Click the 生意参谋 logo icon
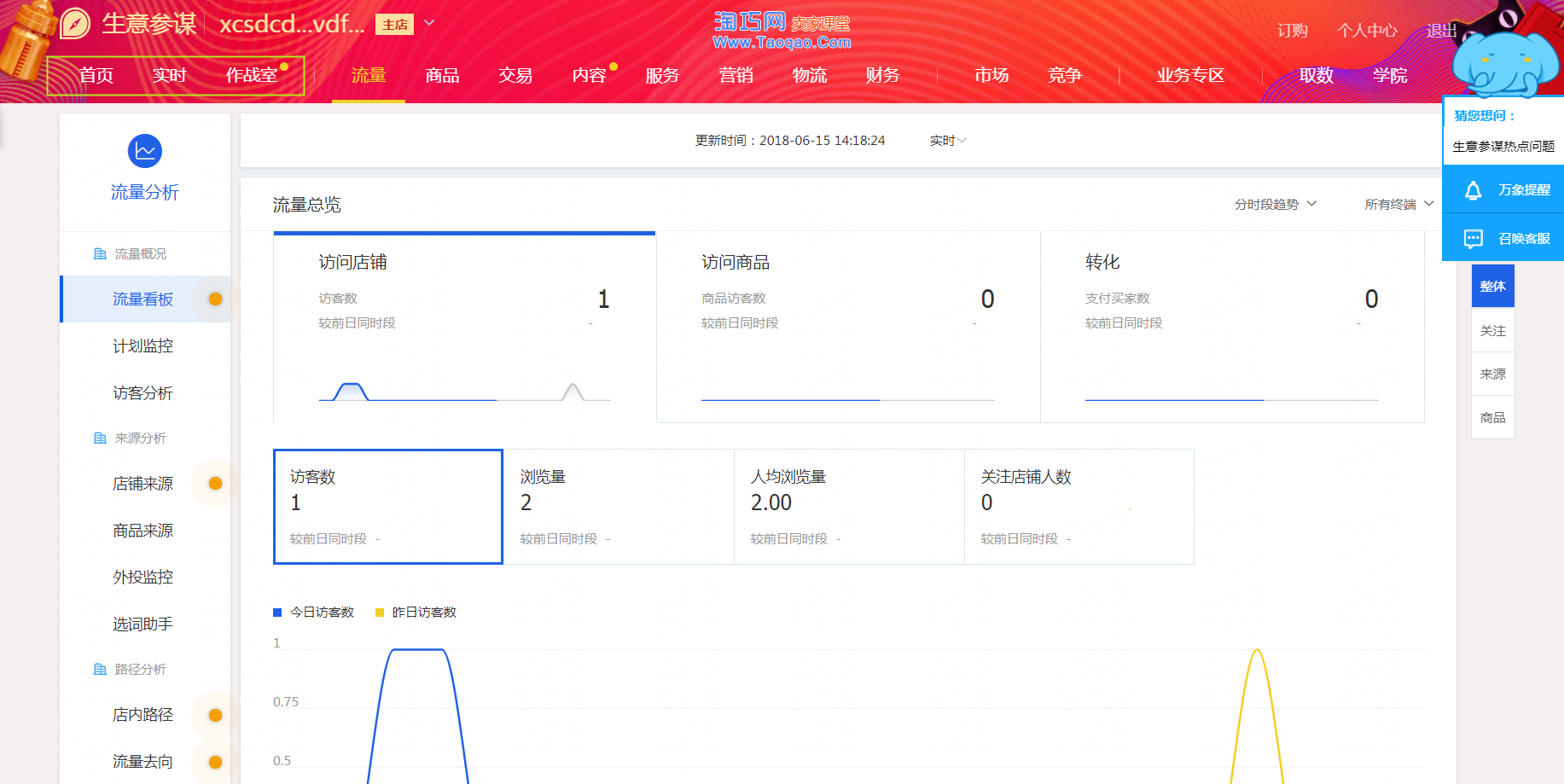This screenshot has height=784, width=1564. pyautogui.click(x=75, y=23)
